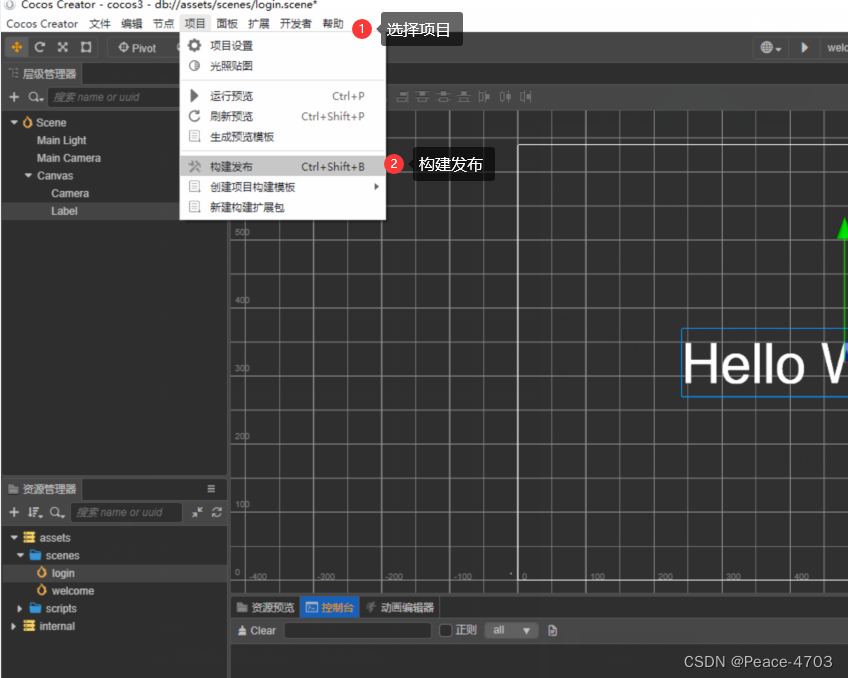Click the globe language icon near top right

pyautogui.click(x=765, y=47)
